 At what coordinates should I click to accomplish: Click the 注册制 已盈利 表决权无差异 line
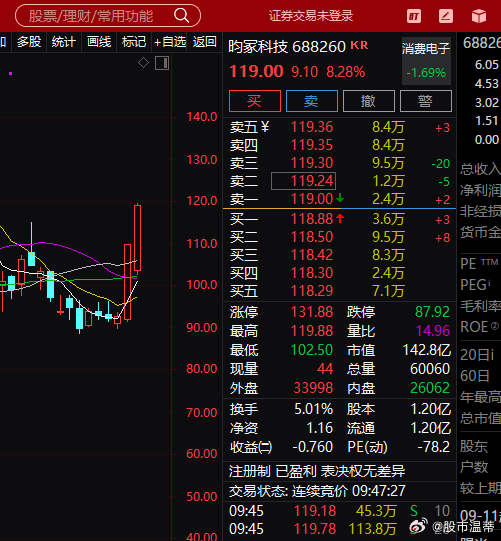(x=317, y=471)
